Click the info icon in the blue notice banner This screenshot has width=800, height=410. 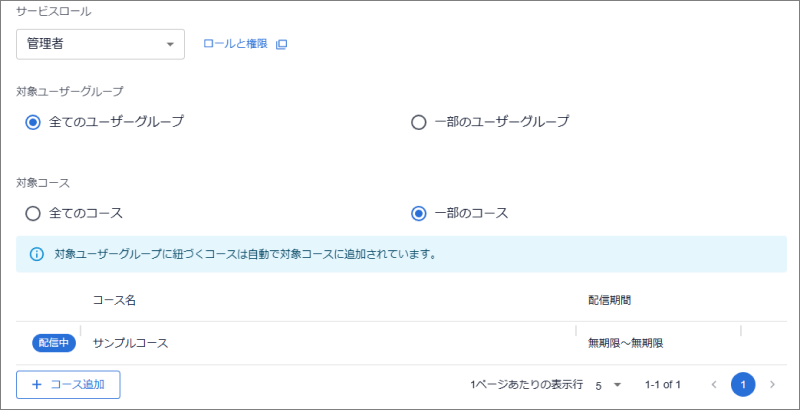pyautogui.click(x=37, y=254)
